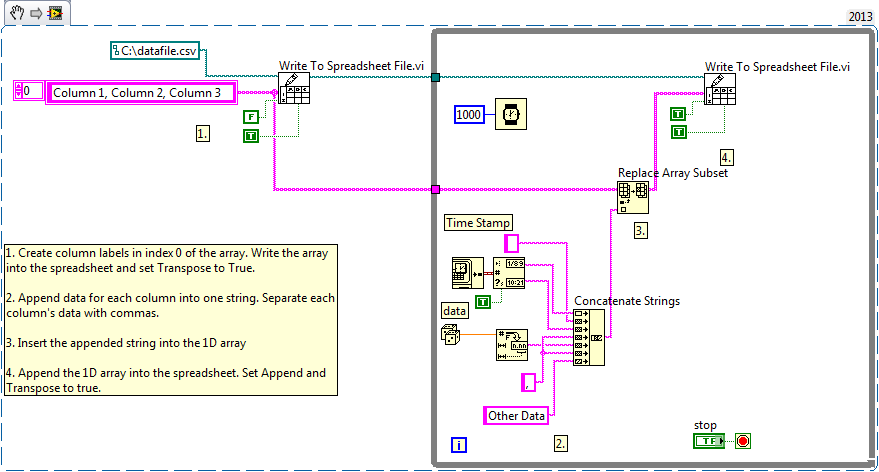Click the red loop condition stop terminal
The image size is (879, 472).
point(743,441)
